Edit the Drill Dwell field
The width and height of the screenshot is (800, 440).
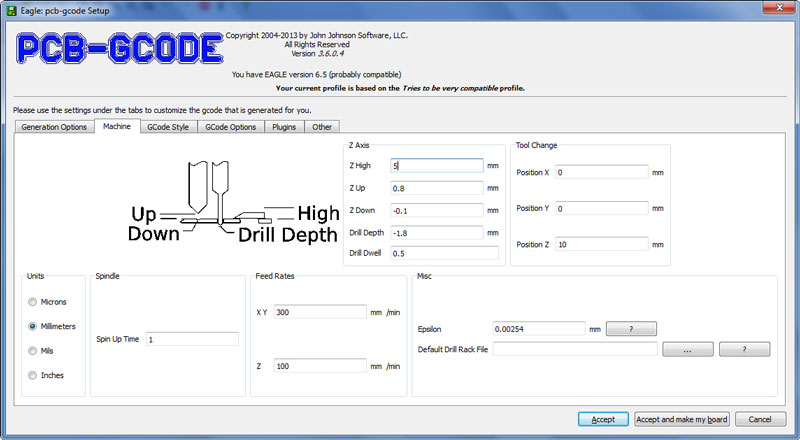click(x=444, y=253)
